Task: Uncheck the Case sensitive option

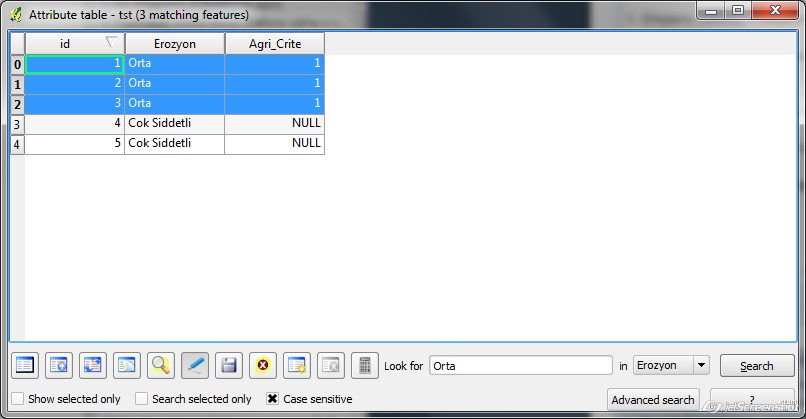Action: tap(272, 398)
